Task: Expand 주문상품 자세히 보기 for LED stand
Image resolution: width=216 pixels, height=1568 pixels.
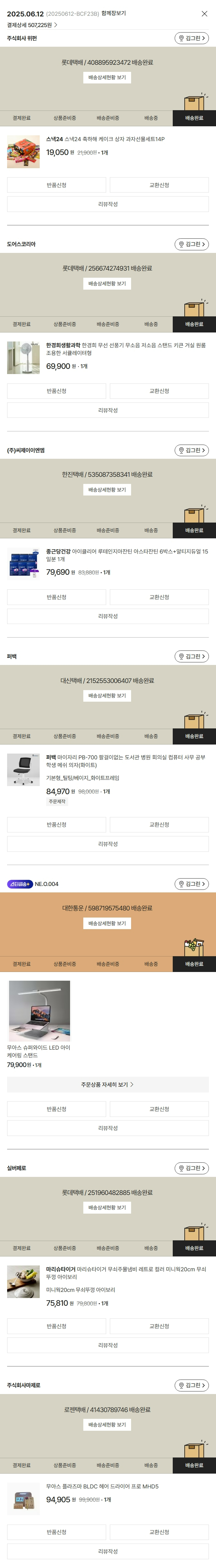Action: pyautogui.click(x=108, y=1085)
